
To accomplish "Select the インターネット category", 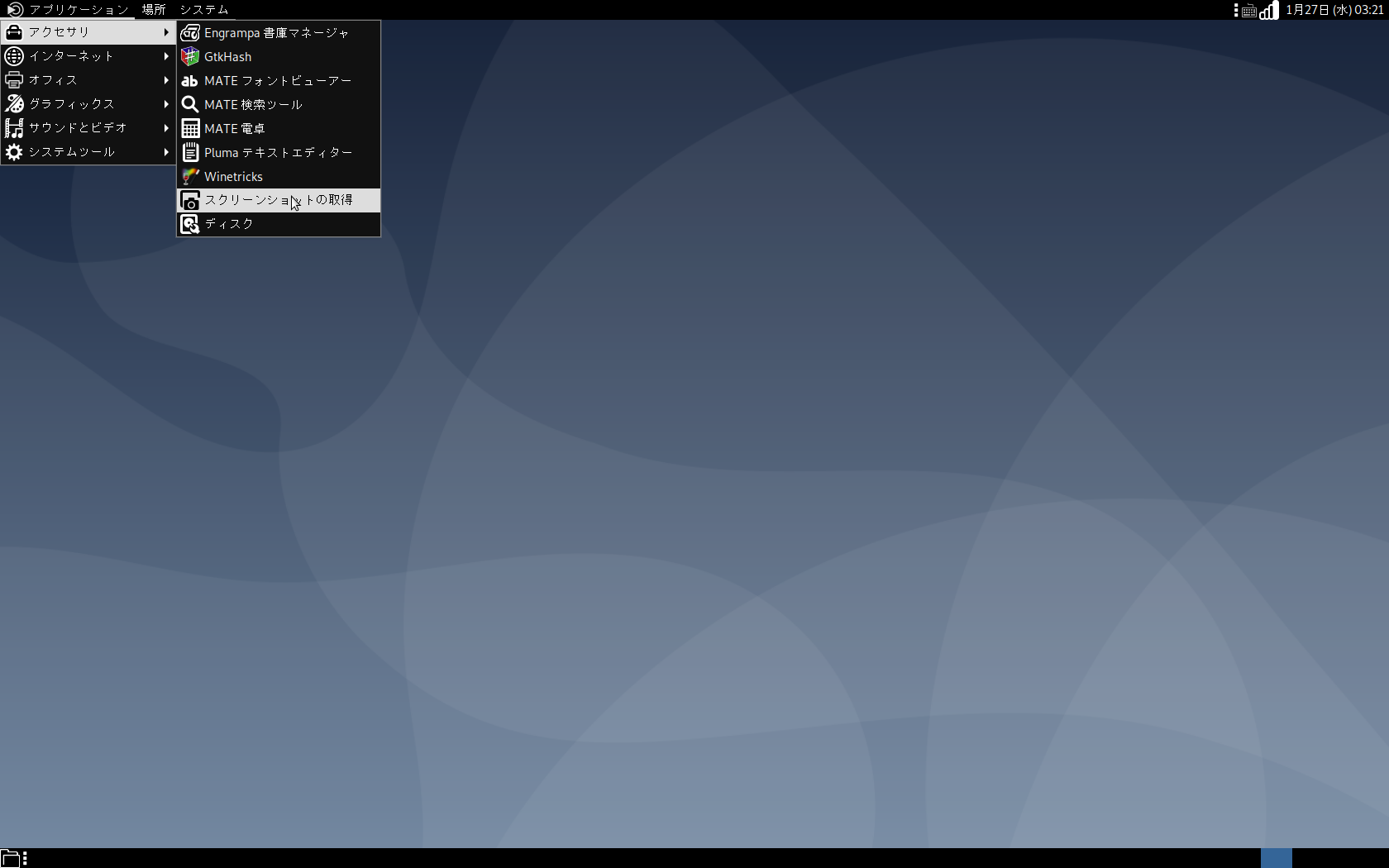I will tap(88, 56).
